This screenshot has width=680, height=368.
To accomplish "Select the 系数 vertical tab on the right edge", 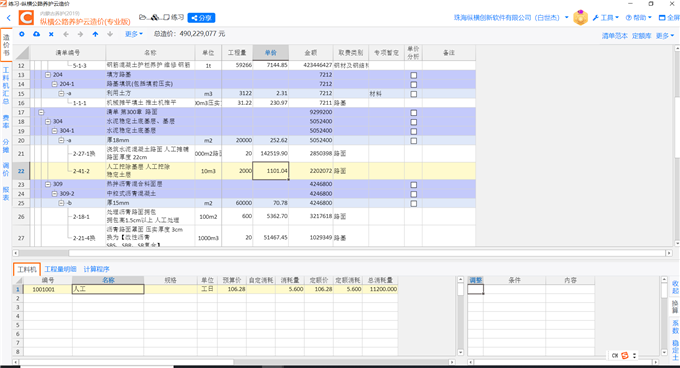I will pos(675,327).
